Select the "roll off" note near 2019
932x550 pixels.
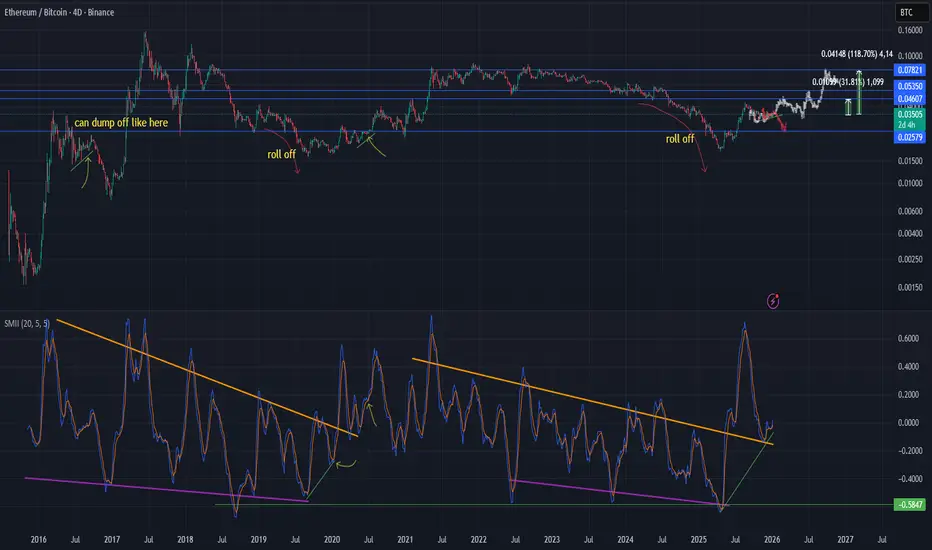(281, 154)
